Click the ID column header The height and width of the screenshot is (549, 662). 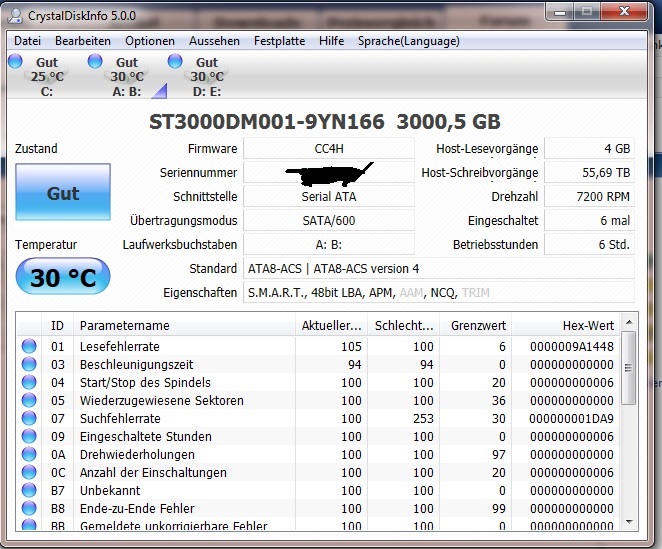tap(57, 326)
